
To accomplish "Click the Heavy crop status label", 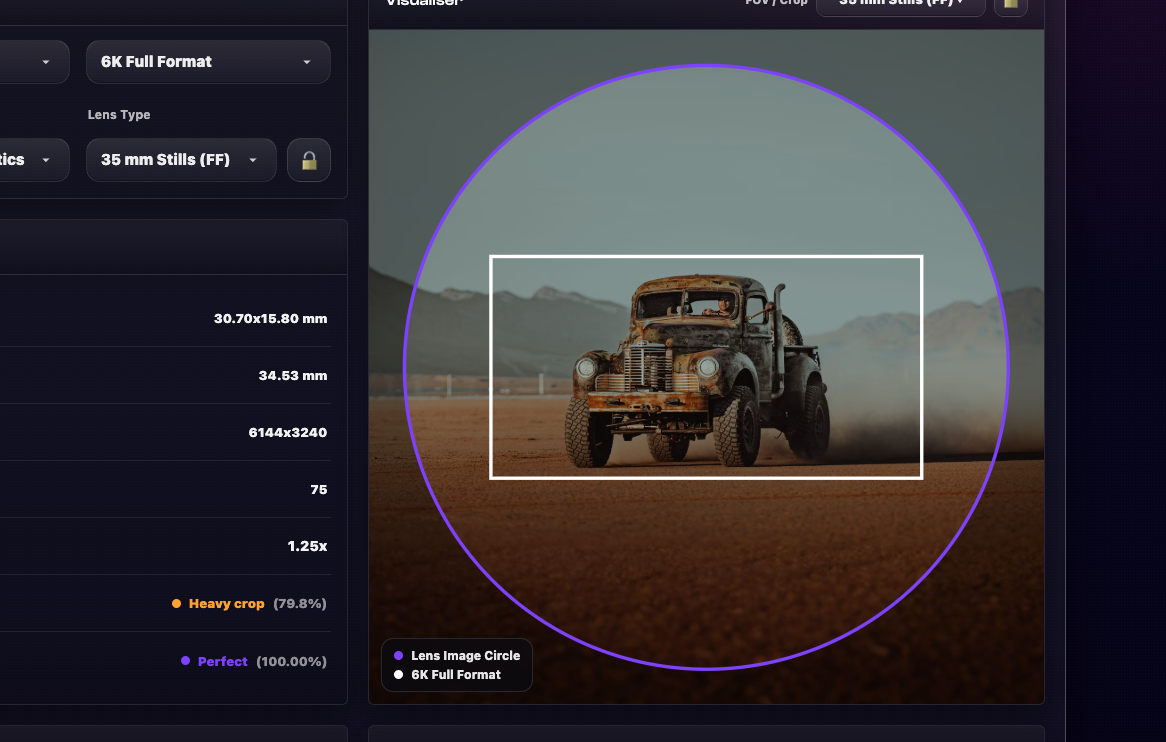I will (x=226, y=604).
